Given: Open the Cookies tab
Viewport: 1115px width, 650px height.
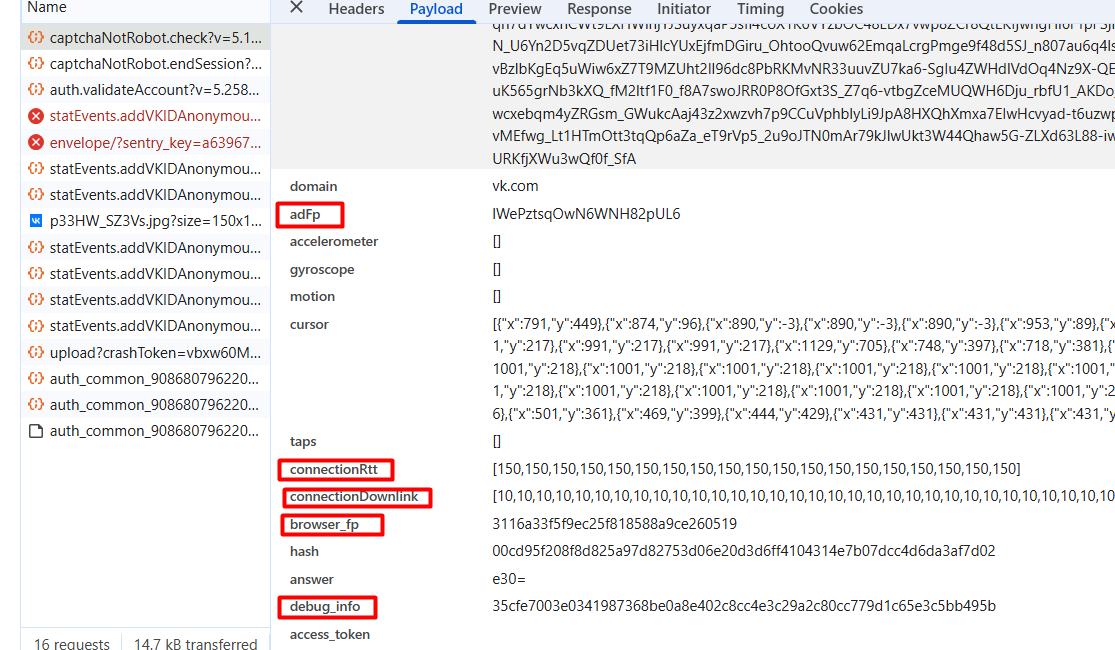Looking at the screenshot, I should click(x=837, y=9).
